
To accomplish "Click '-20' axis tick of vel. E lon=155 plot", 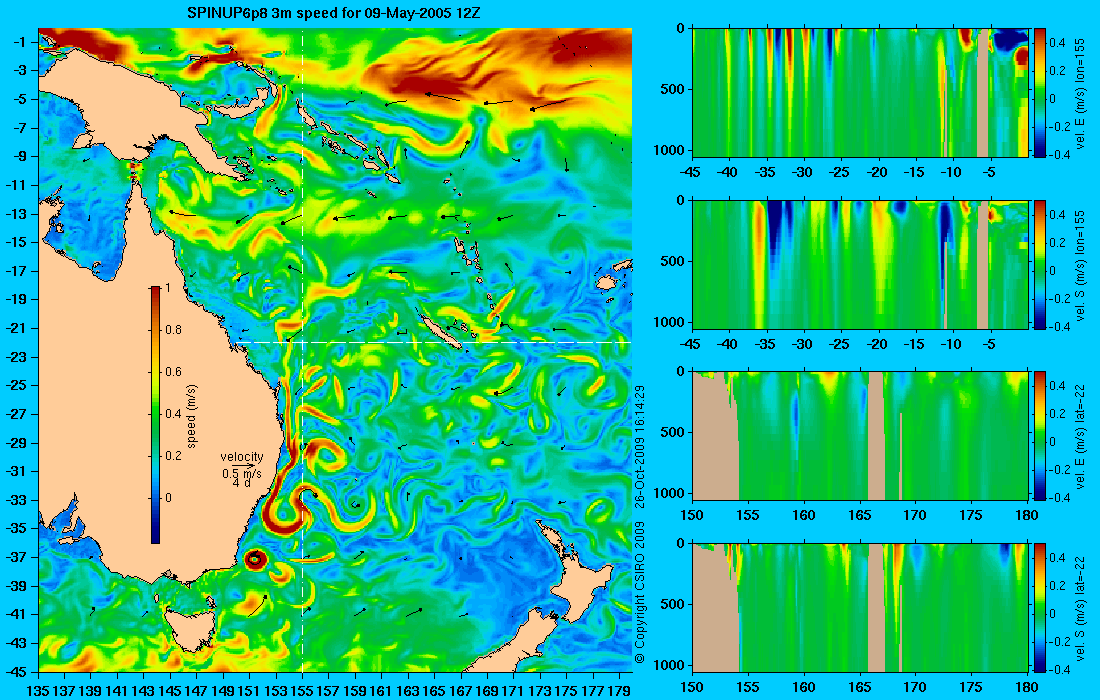I will coord(877,172).
